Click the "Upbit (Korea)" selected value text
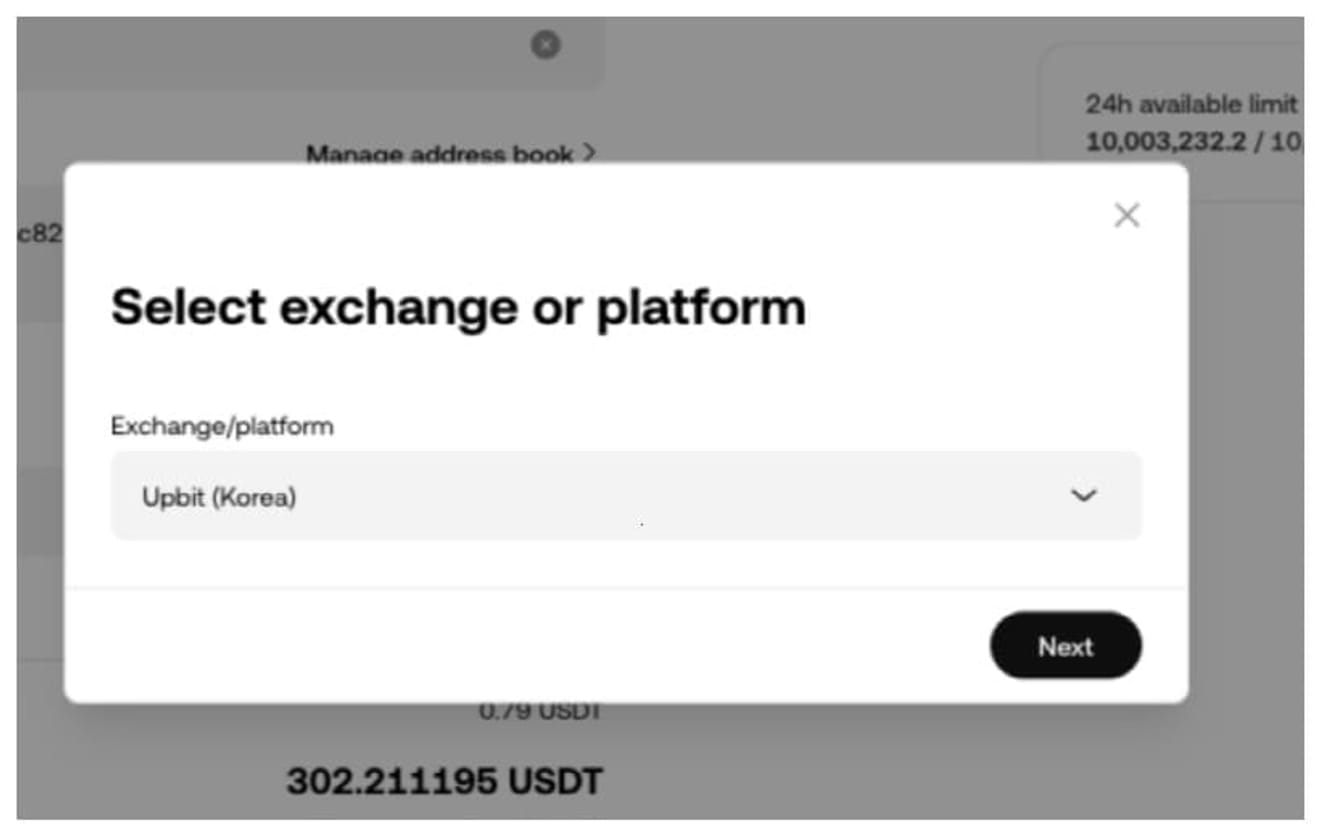Viewport: 1320px width, 835px height. [219, 497]
